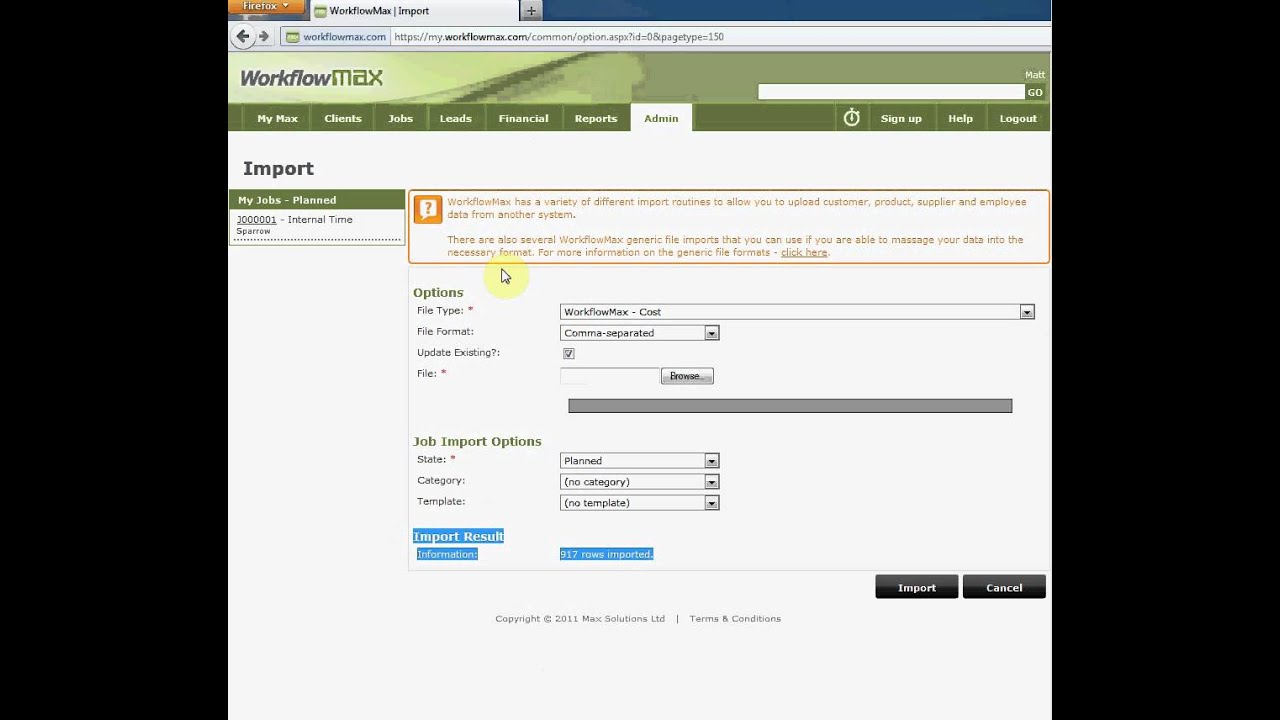The image size is (1280, 720).
Task: Click the Browse button for file
Action: [x=687, y=376]
